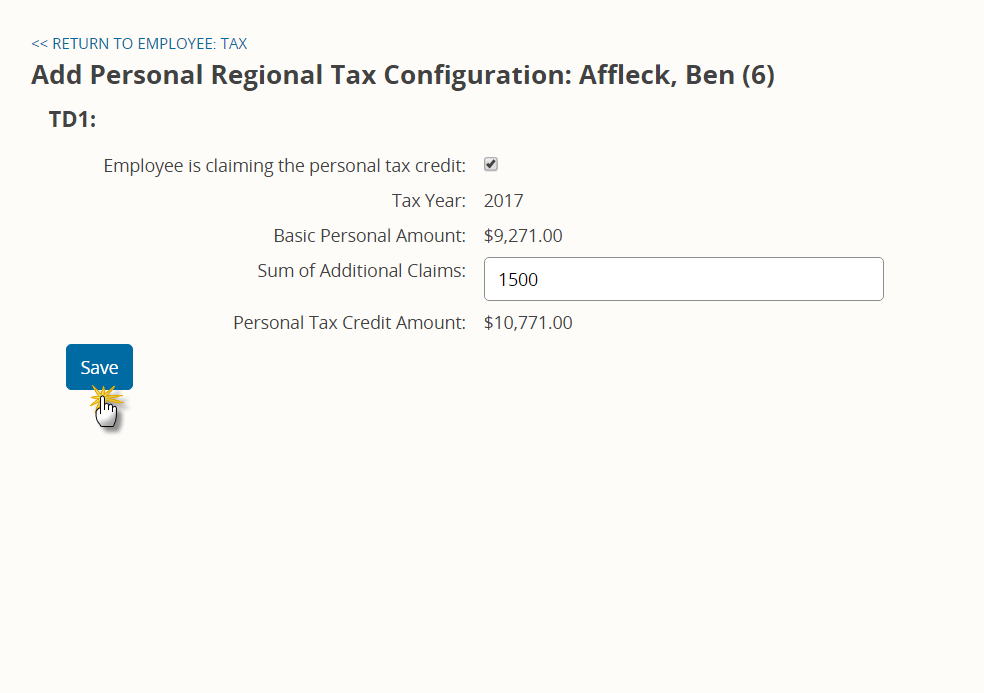The image size is (984, 693).
Task: Place cursor after 1500 in claims box
Action: (539, 279)
